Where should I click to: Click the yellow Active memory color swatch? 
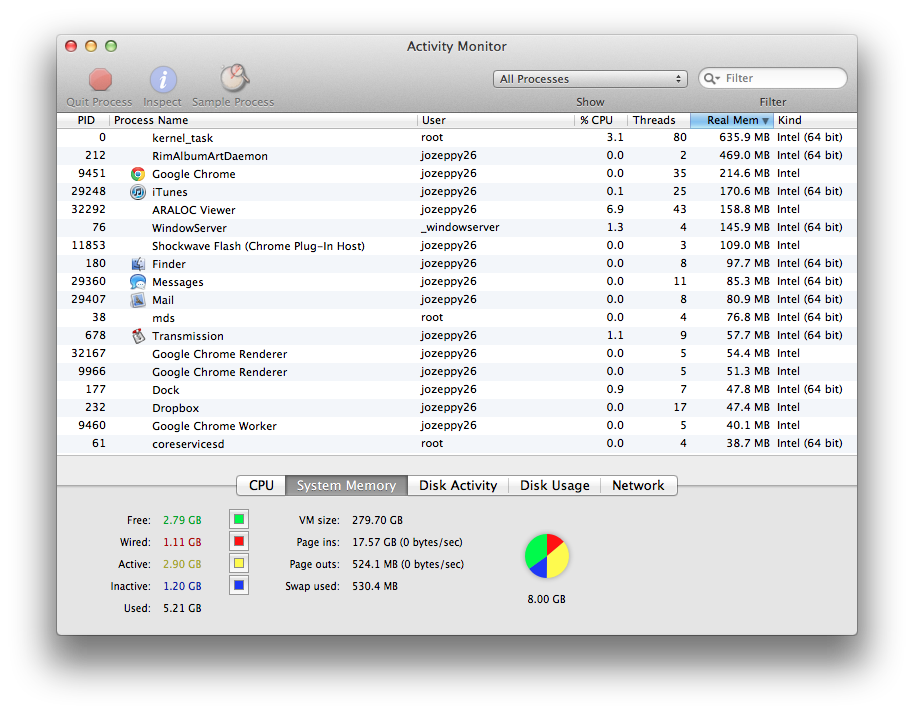click(x=239, y=564)
